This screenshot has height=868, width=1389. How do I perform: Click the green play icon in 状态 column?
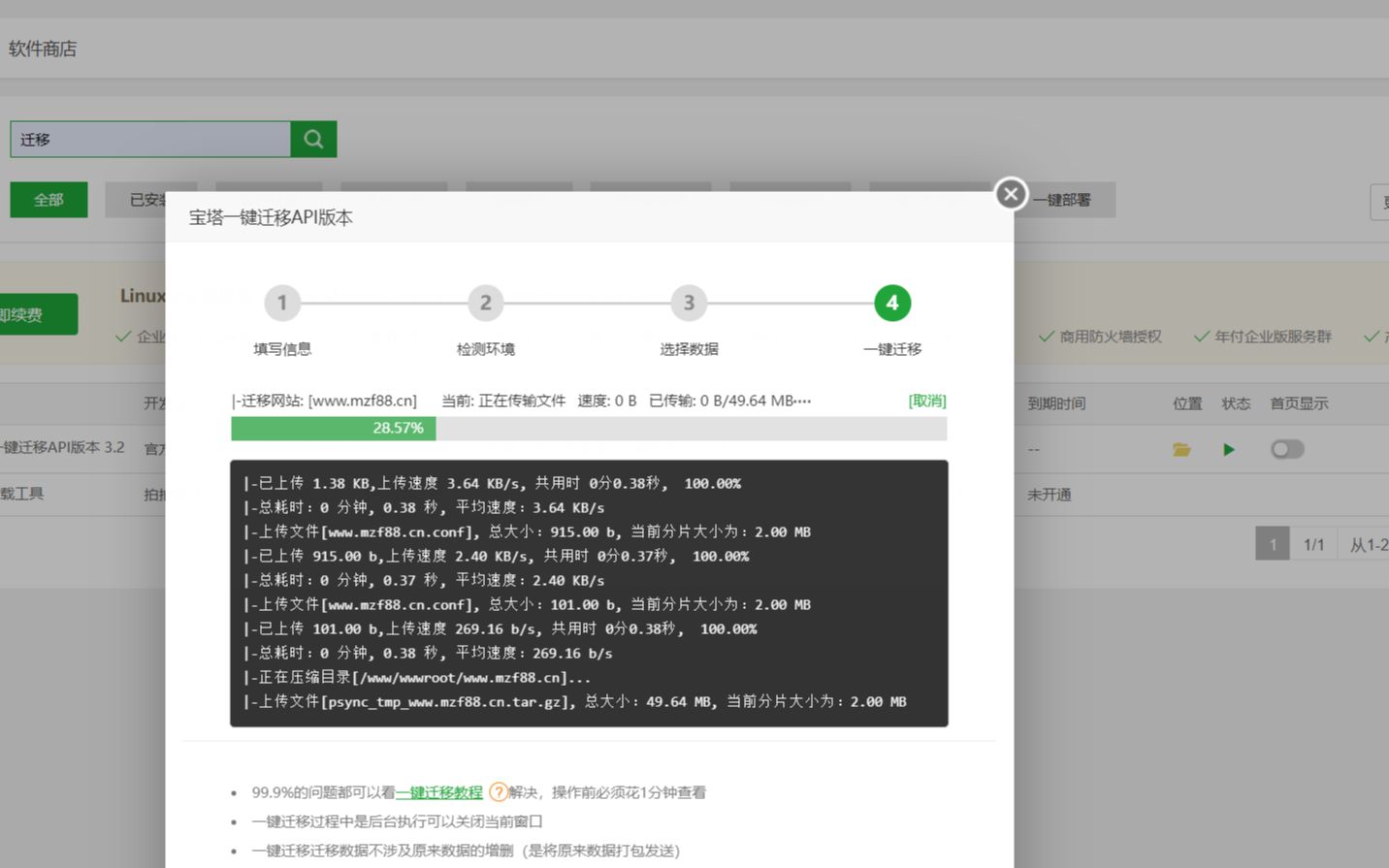pos(1229,448)
